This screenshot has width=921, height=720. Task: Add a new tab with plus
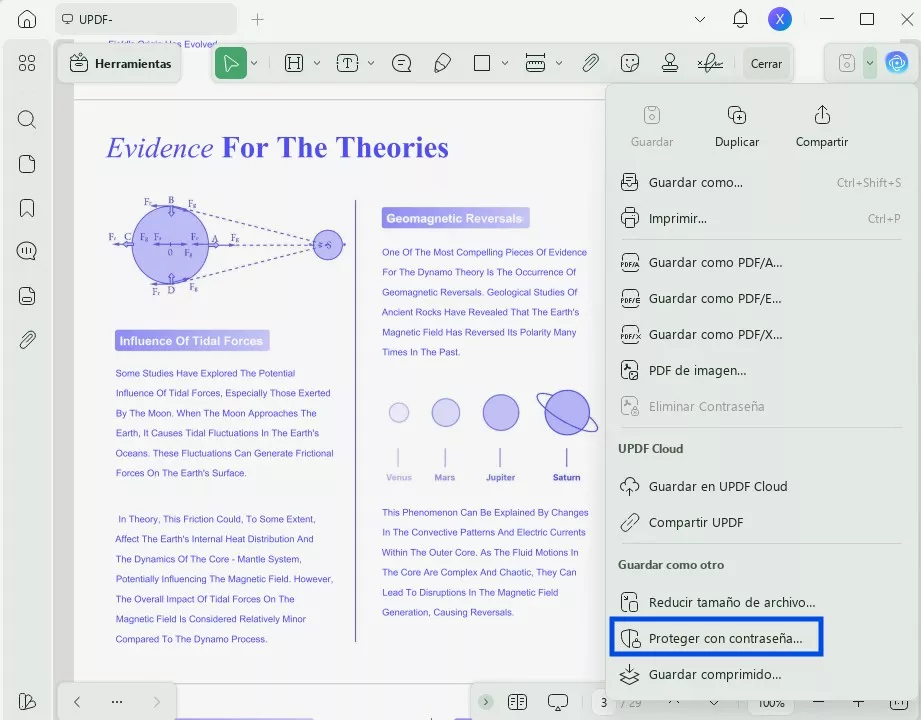point(257,19)
